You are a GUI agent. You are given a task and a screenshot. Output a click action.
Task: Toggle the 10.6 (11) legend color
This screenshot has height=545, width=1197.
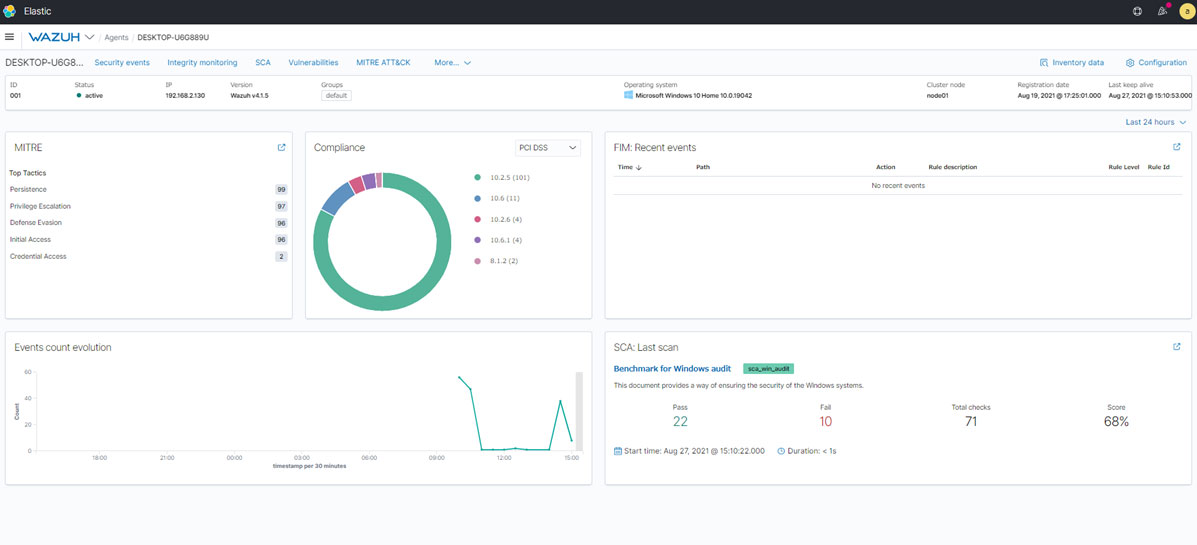pyautogui.click(x=477, y=198)
